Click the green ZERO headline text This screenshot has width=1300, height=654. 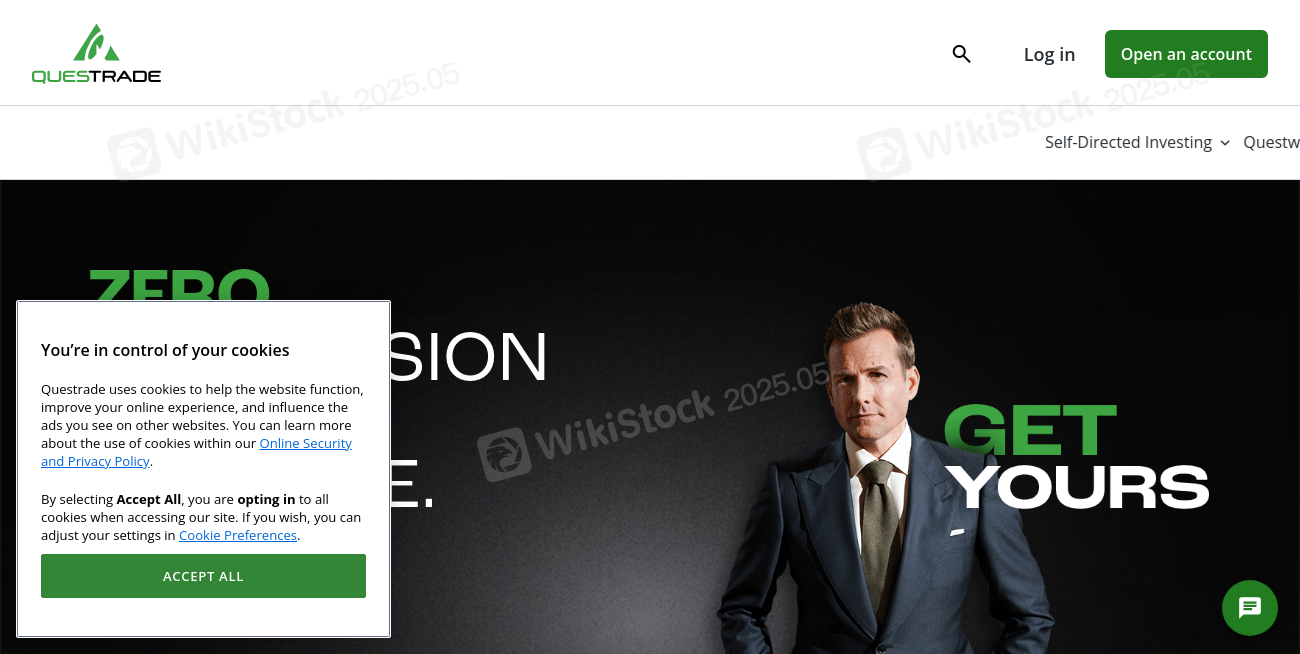click(x=179, y=284)
